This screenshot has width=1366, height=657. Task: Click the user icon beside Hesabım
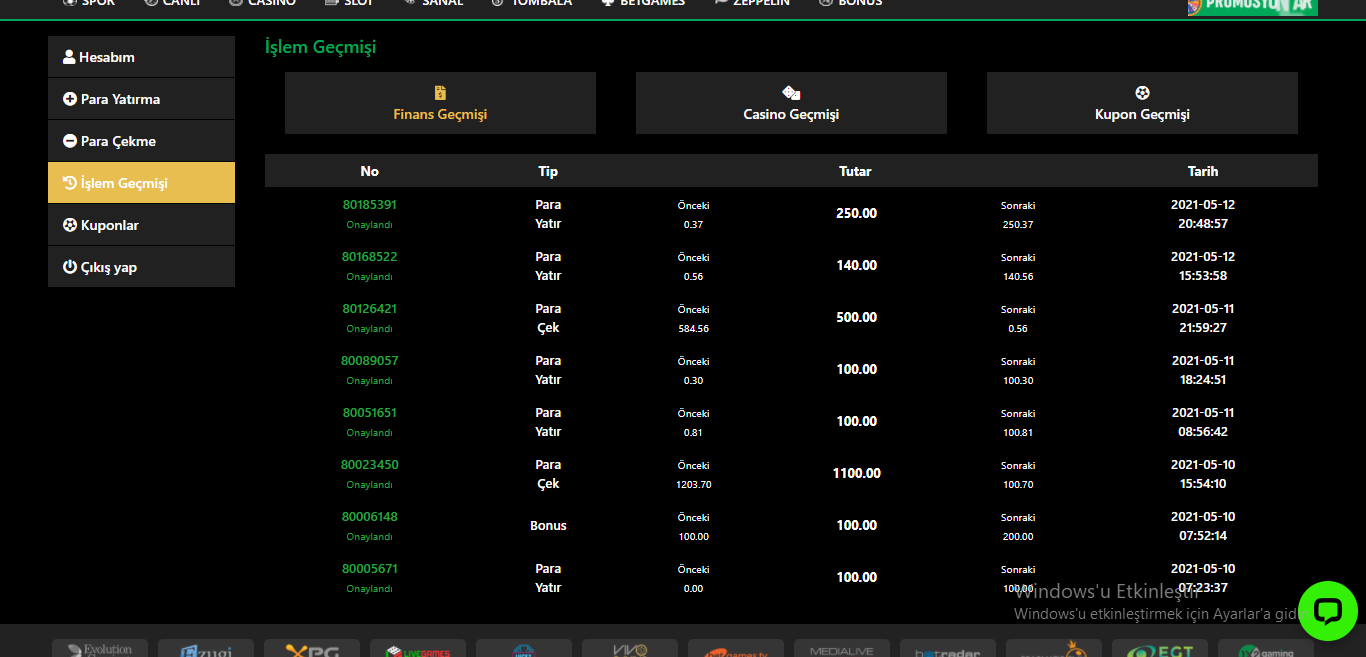(x=69, y=57)
